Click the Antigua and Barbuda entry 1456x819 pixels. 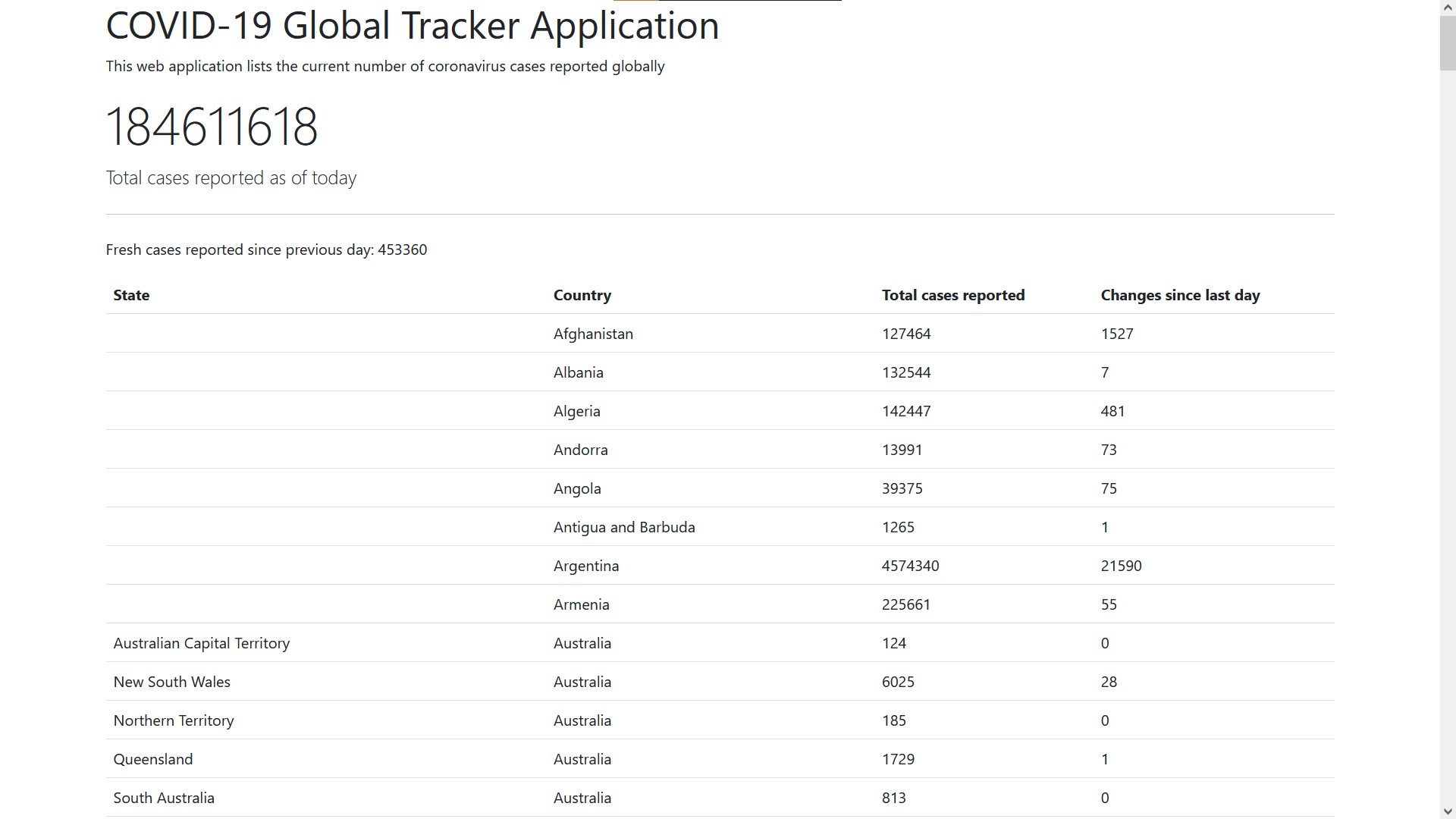tap(623, 527)
